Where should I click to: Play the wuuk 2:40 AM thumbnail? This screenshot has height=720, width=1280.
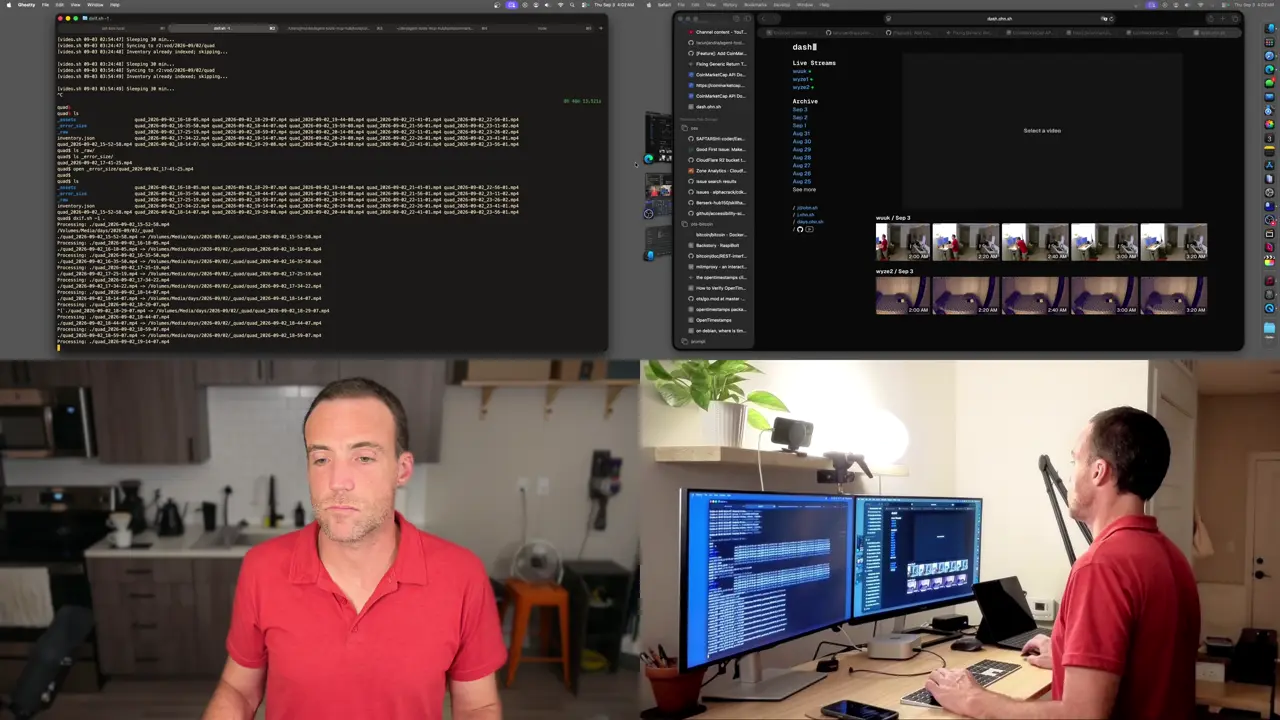[x=1035, y=242]
